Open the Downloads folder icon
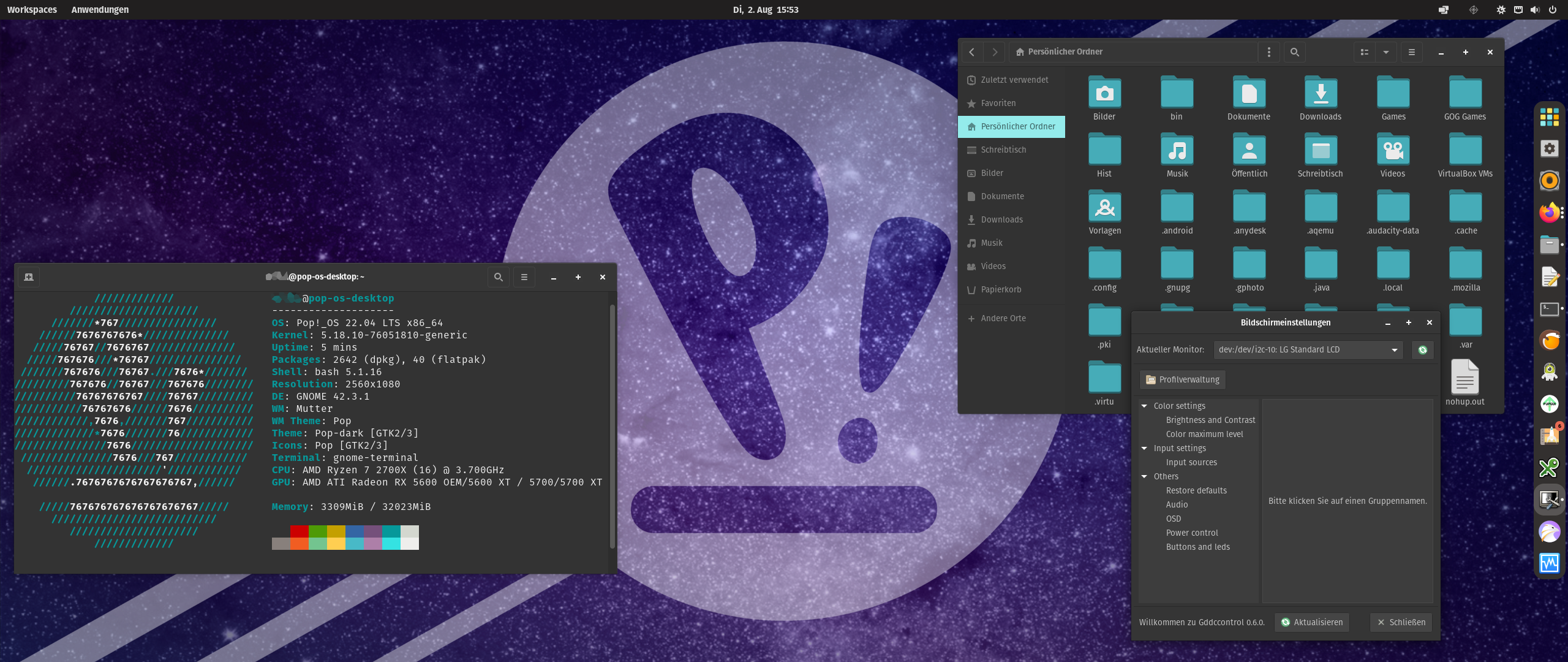1568x662 pixels. point(1321,94)
